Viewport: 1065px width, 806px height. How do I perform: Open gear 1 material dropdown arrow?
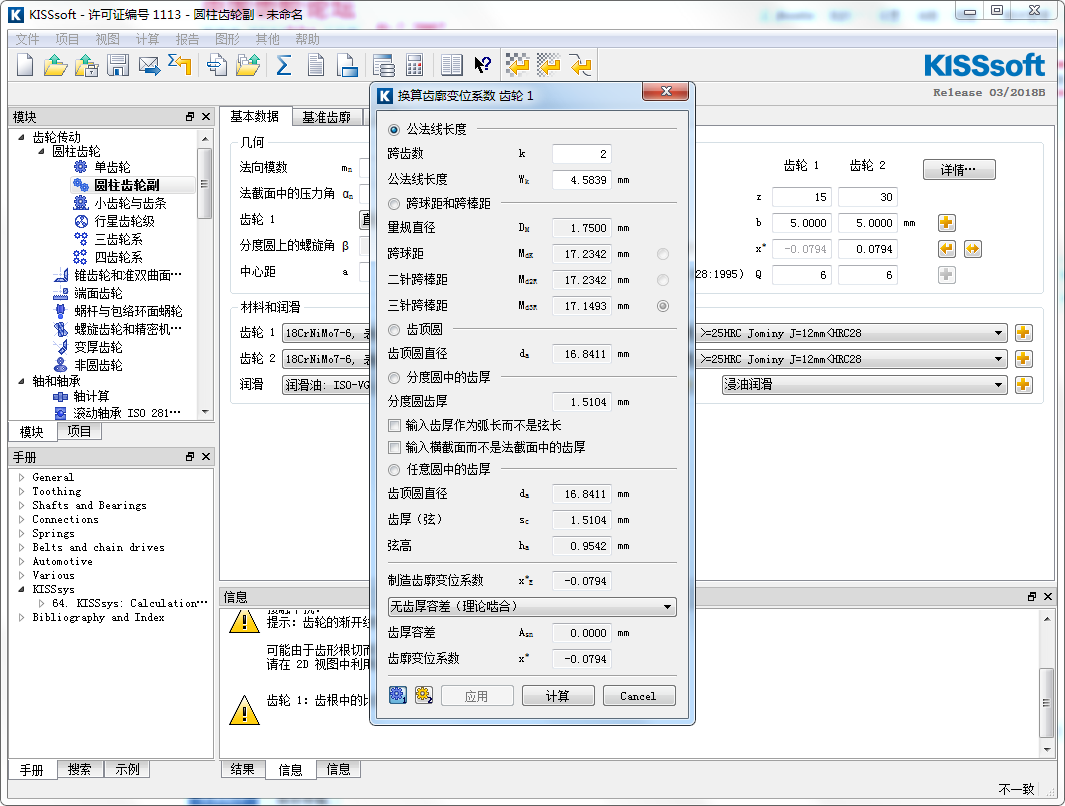tap(998, 333)
